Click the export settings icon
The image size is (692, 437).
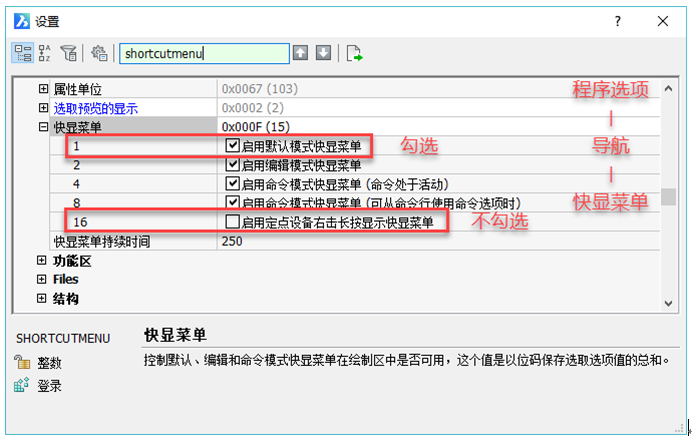click(354, 53)
